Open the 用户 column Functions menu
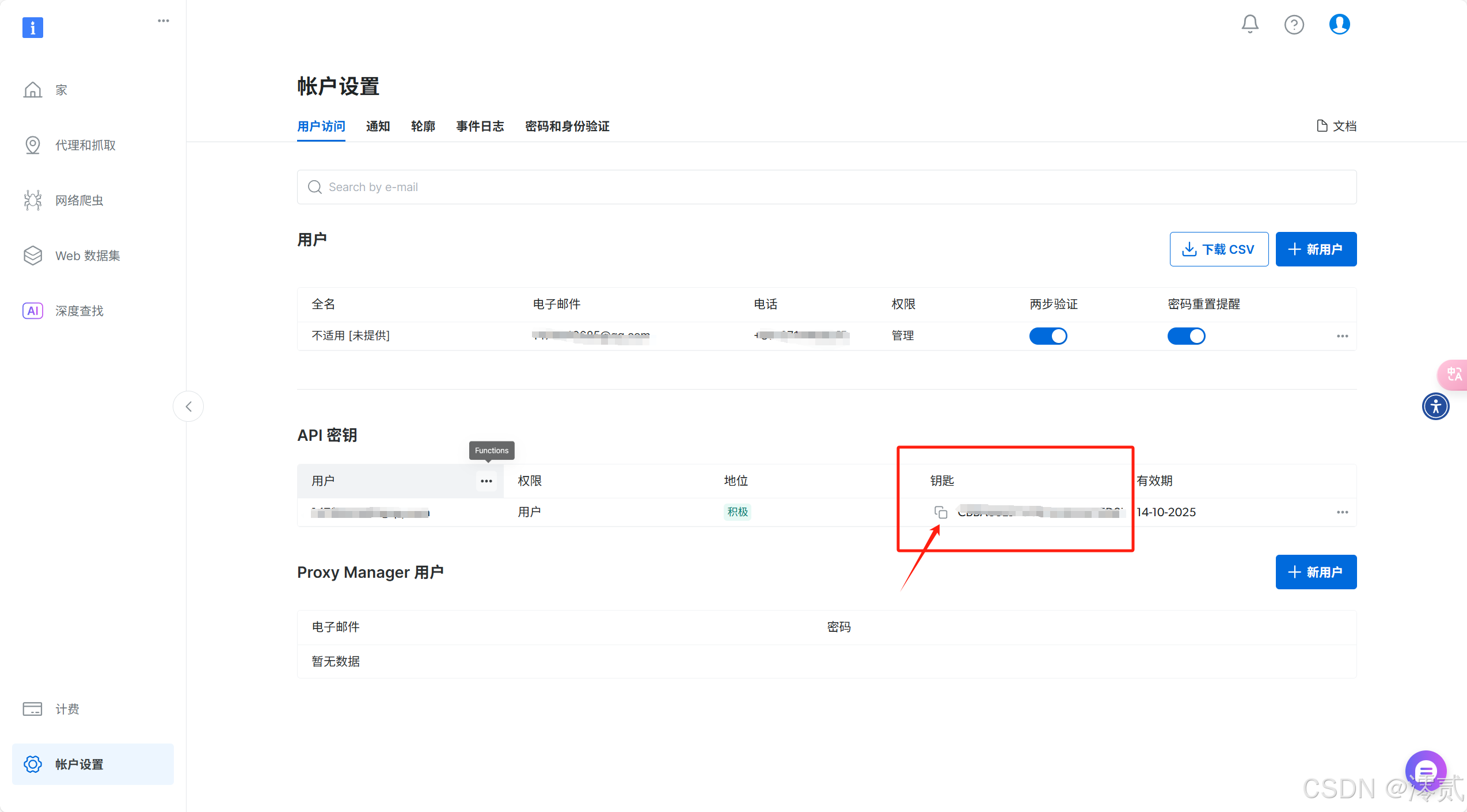The height and width of the screenshot is (812, 1467). tap(487, 481)
